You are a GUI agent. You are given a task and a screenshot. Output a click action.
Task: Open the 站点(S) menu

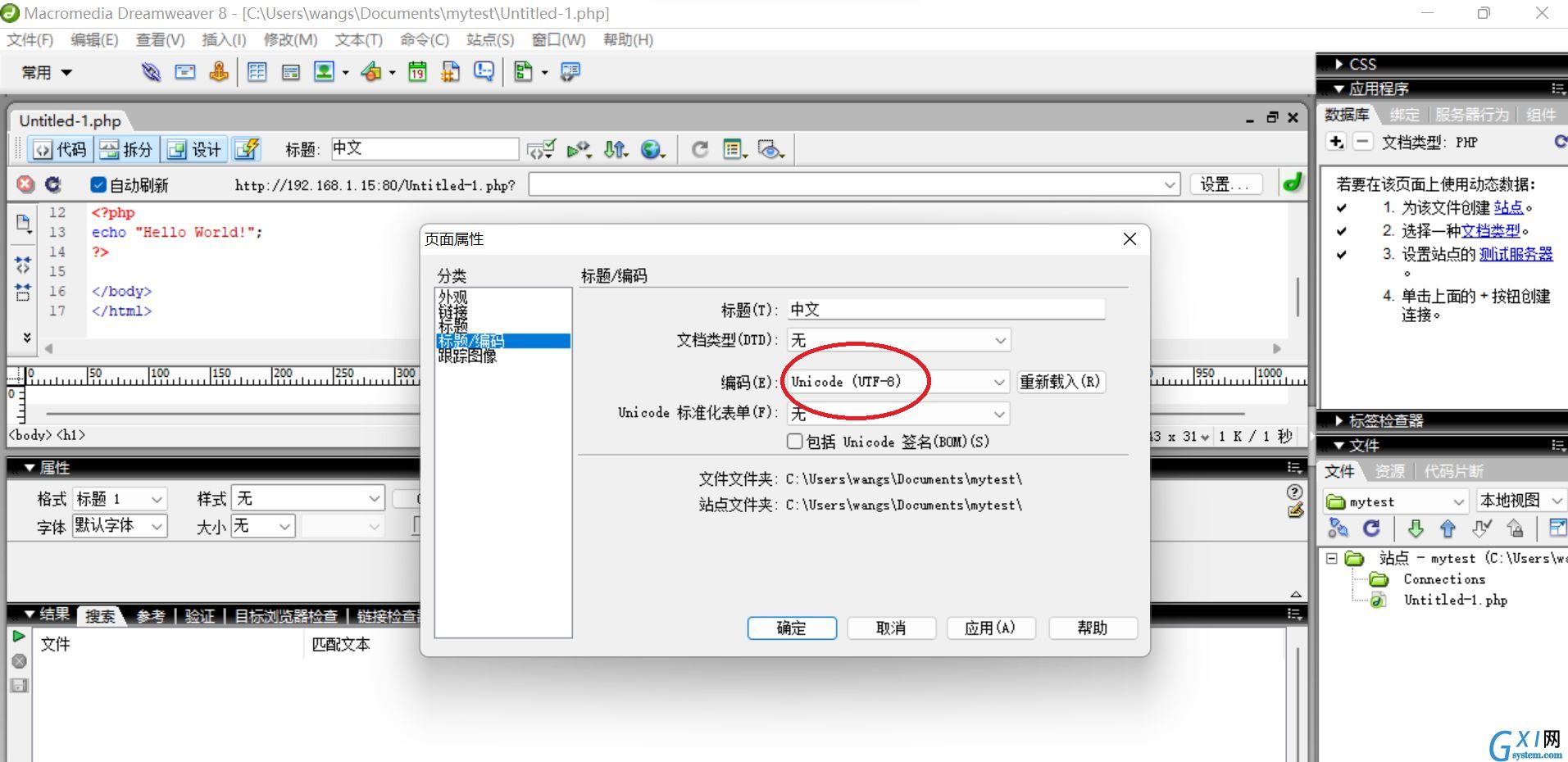click(x=490, y=39)
